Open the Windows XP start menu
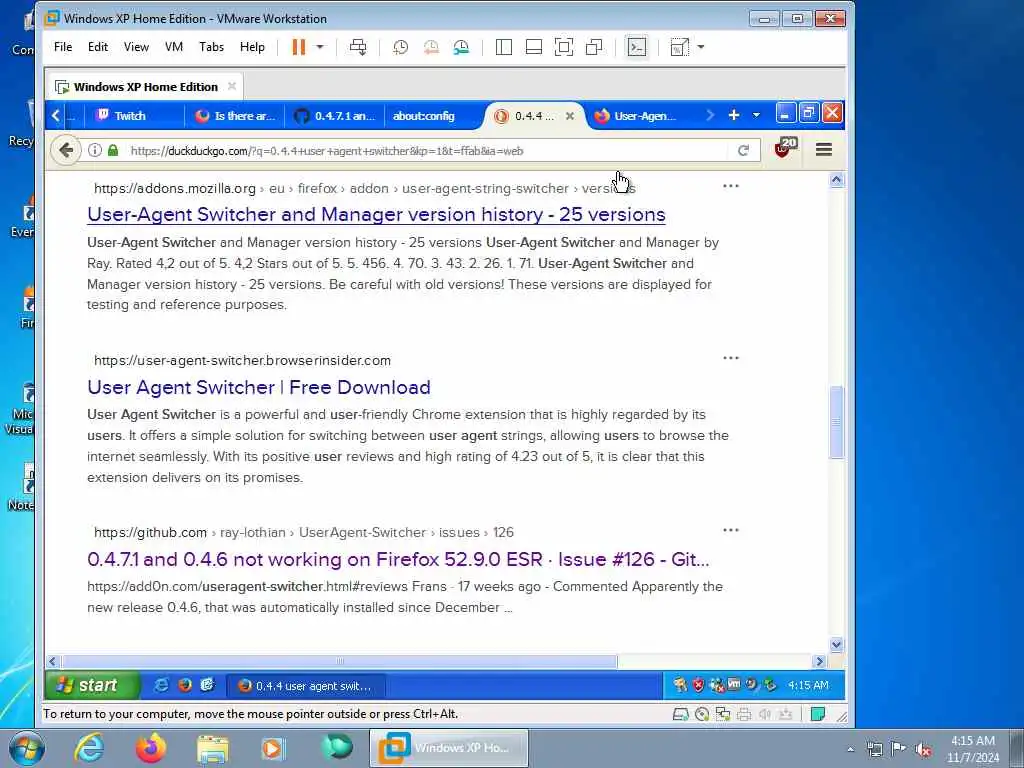This screenshot has width=1024, height=768. [92, 685]
